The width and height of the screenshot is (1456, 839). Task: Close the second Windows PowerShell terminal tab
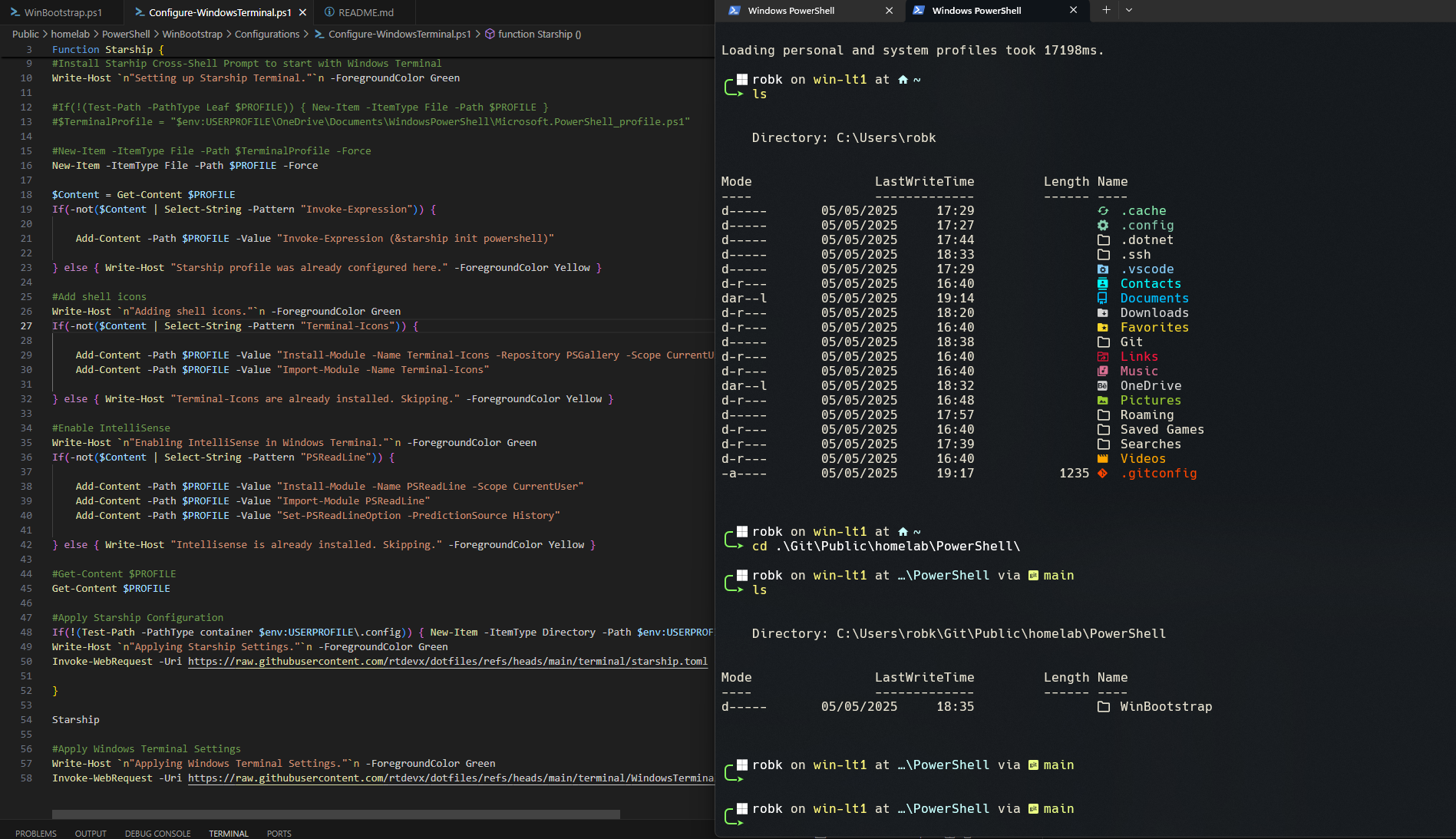coord(1073,10)
